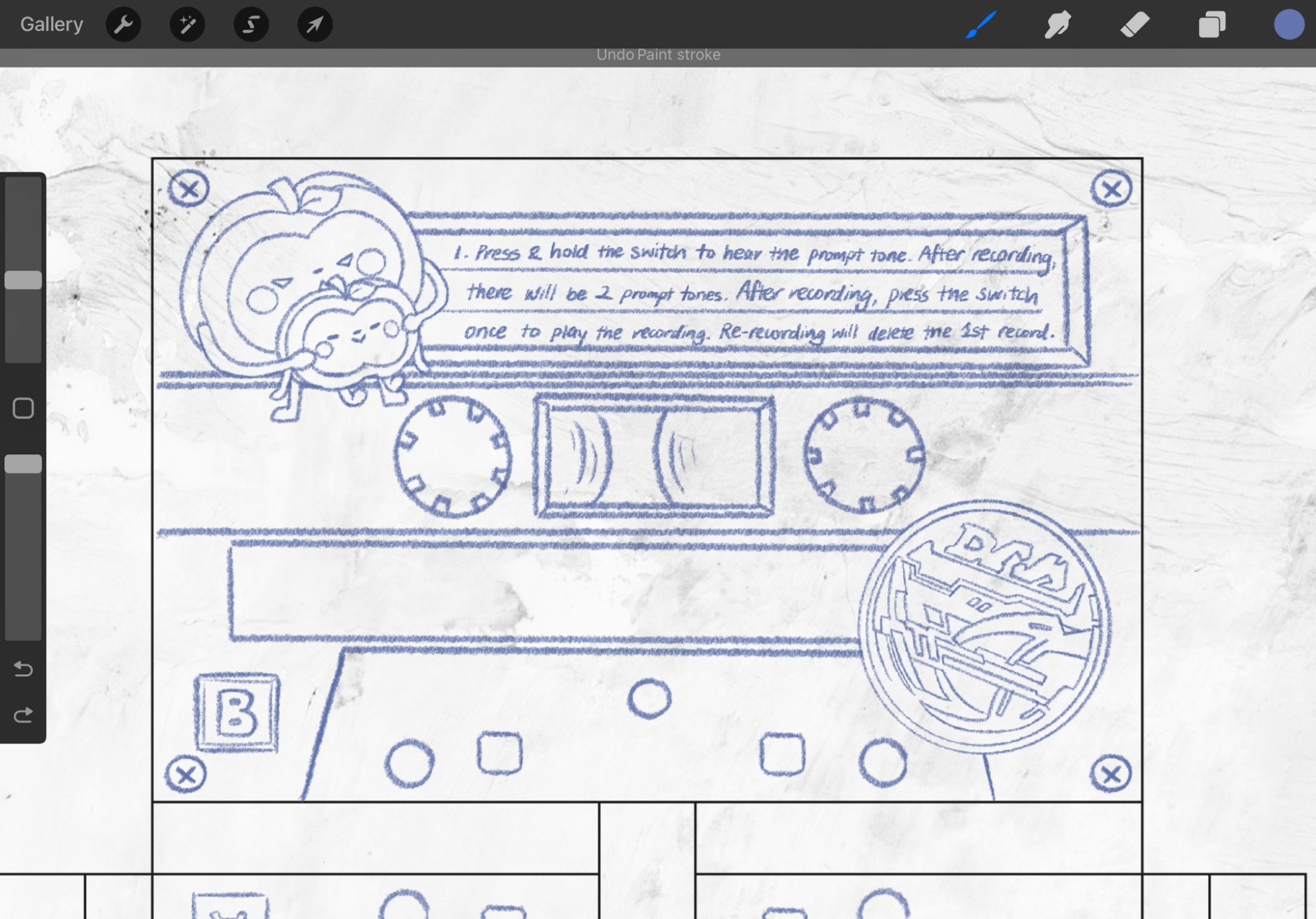Viewport: 1316px width, 919px height.
Task: Select the Brush paint tool
Action: 981,25
